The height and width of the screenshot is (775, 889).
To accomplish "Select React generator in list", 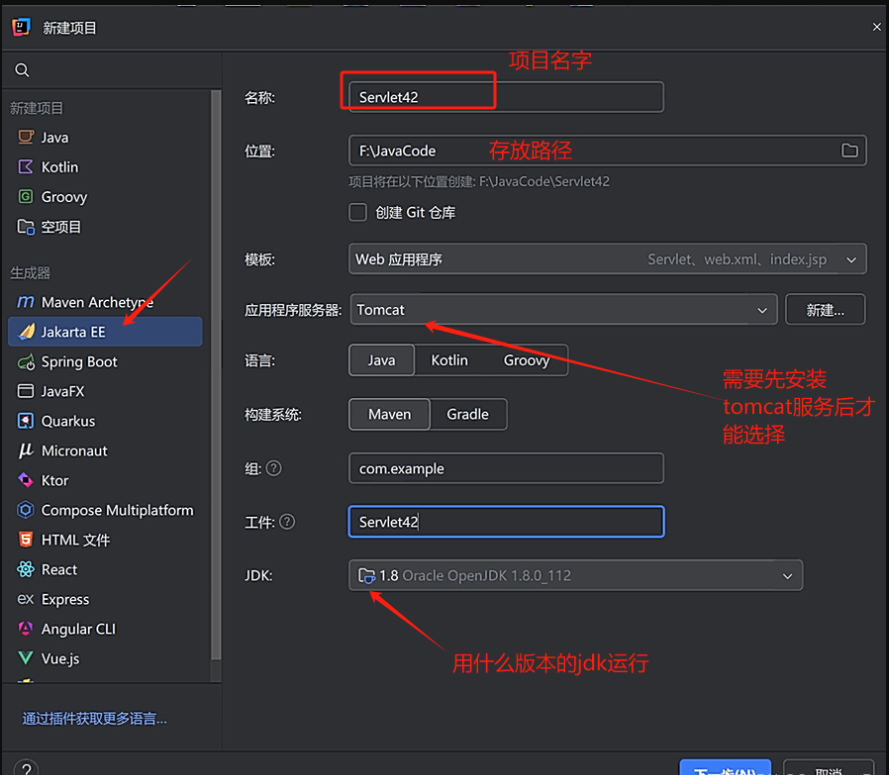I will click(105, 569).
